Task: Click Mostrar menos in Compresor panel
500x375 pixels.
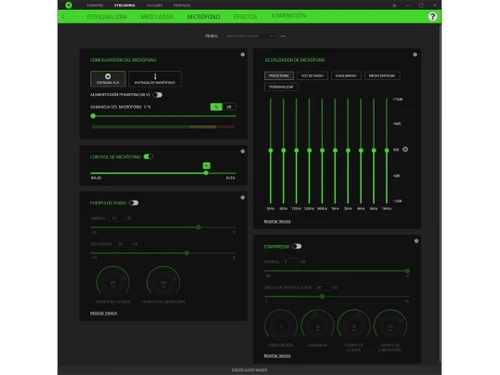Action: [x=277, y=356]
